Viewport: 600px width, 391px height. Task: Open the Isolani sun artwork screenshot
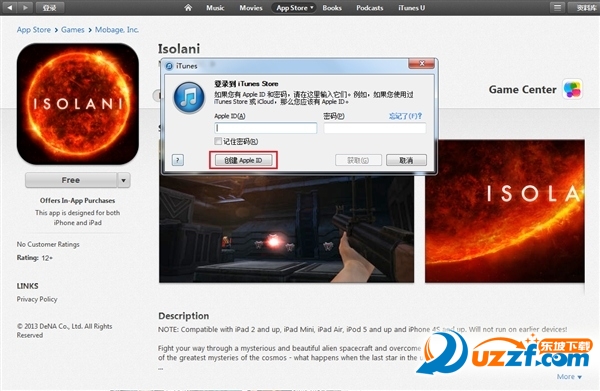click(x=505, y=211)
